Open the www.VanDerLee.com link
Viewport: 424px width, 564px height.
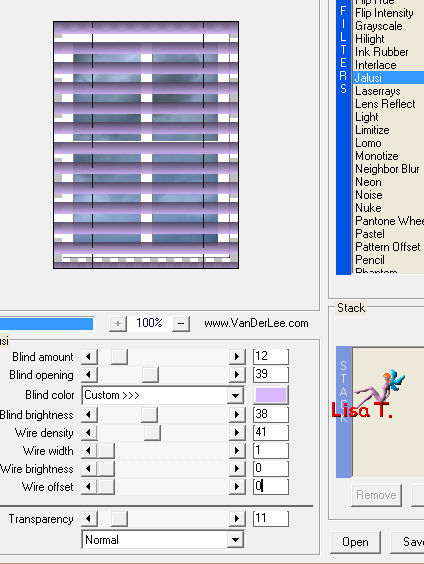point(256,323)
